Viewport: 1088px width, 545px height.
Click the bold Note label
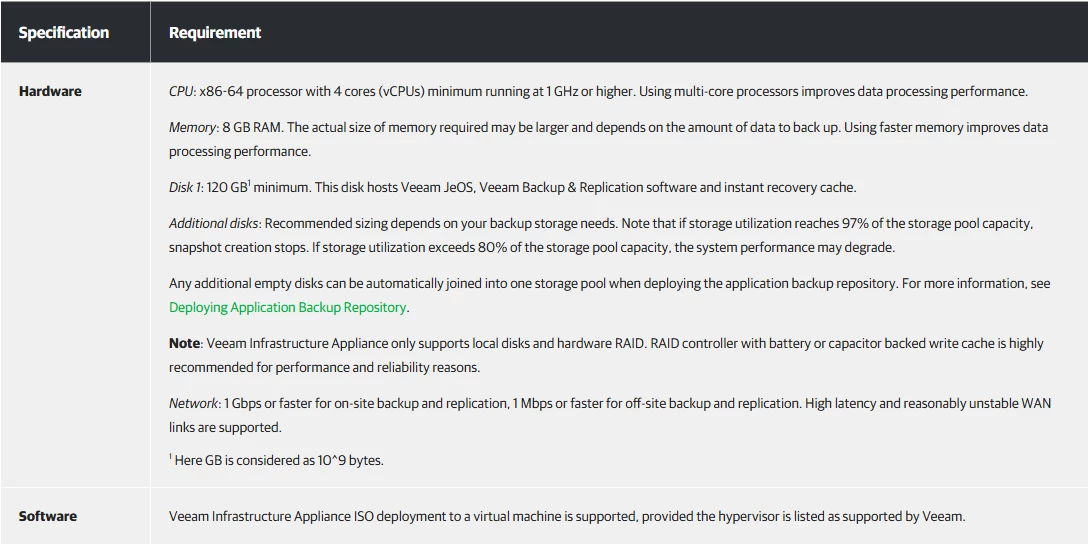click(x=185, y=344)
